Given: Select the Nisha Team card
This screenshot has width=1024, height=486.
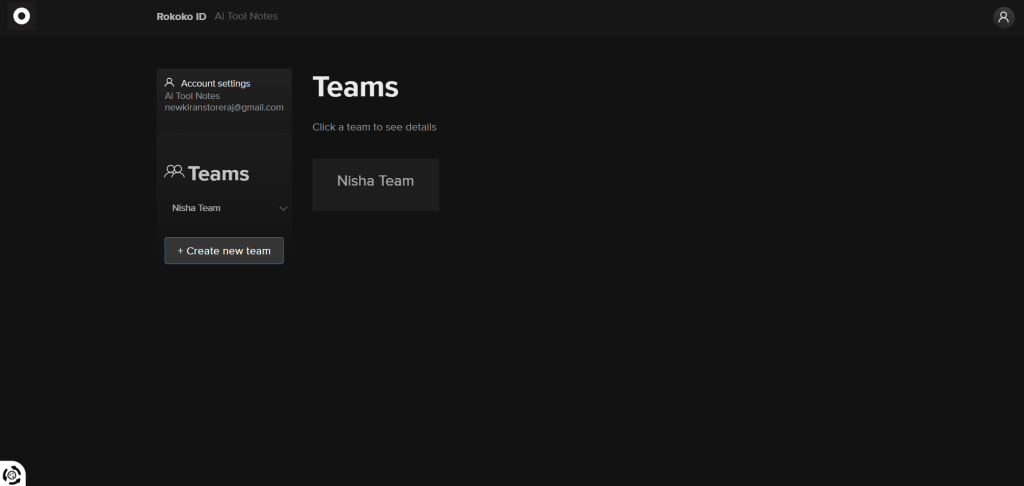Looking at the screenshot, I should coord(375,184).
